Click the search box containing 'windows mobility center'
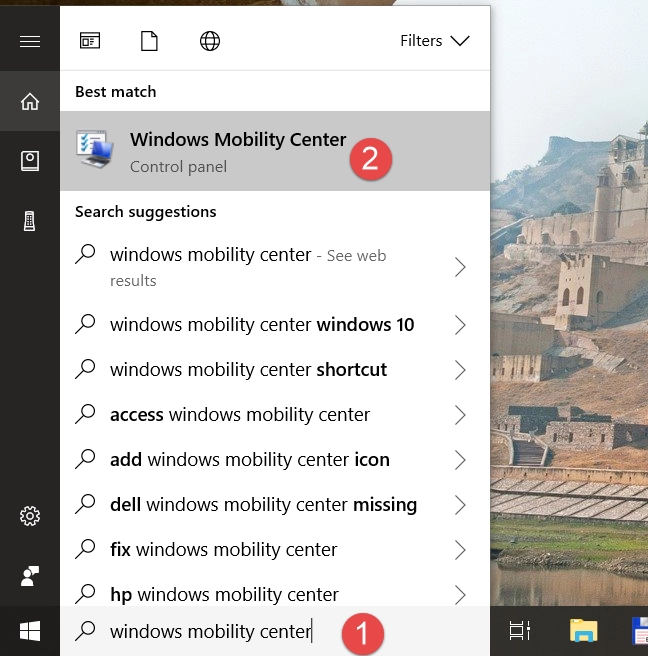The height and width of the screenshot is (656, 648). click(275, 631)
